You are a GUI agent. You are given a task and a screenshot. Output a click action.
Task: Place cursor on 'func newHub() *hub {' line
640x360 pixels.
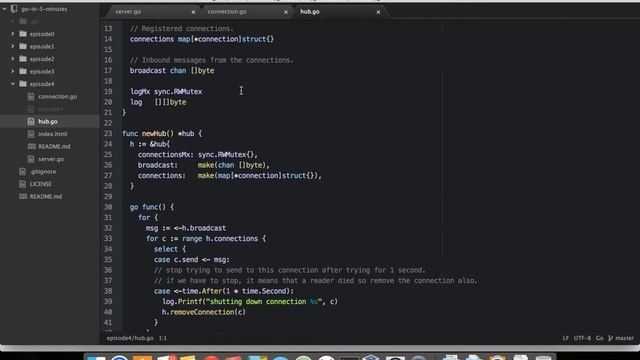click(162, 133)
